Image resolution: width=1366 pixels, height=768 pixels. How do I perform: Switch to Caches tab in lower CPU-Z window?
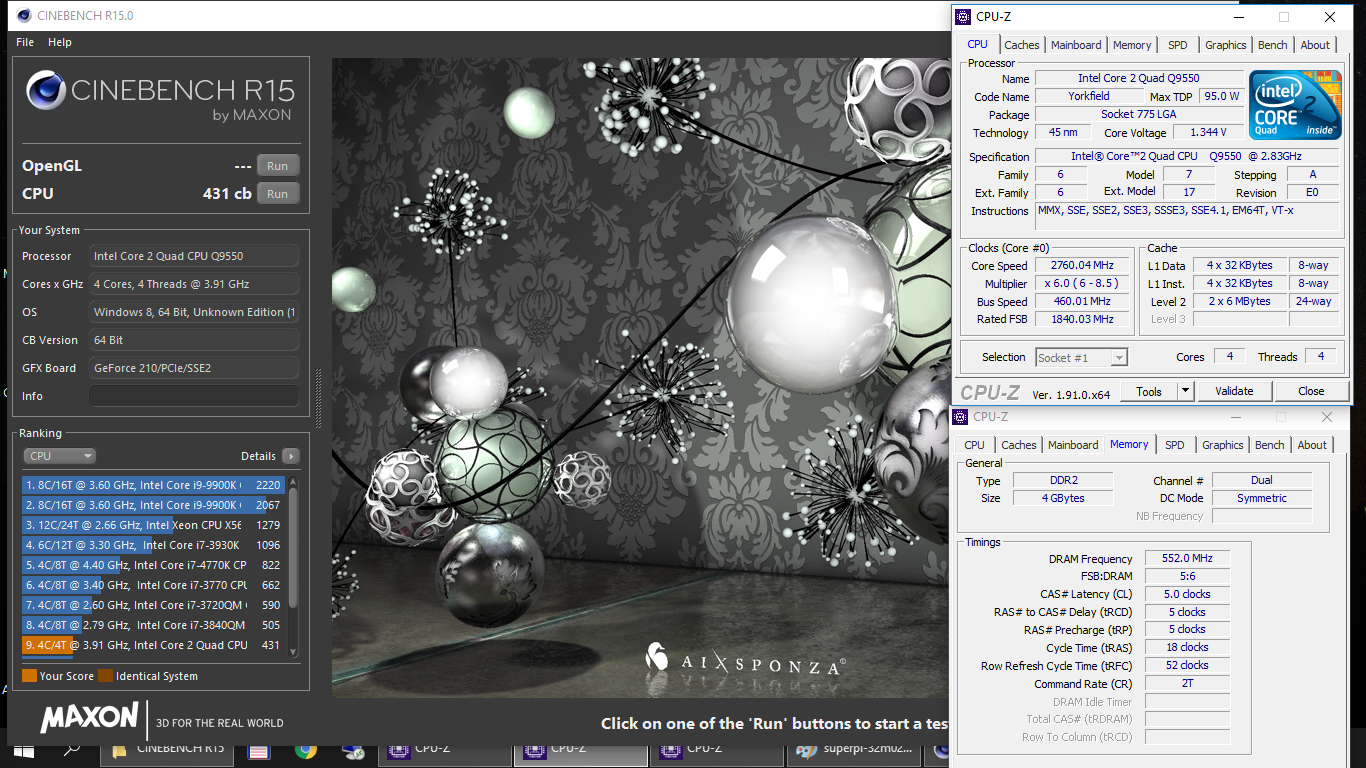[1018, 445]
